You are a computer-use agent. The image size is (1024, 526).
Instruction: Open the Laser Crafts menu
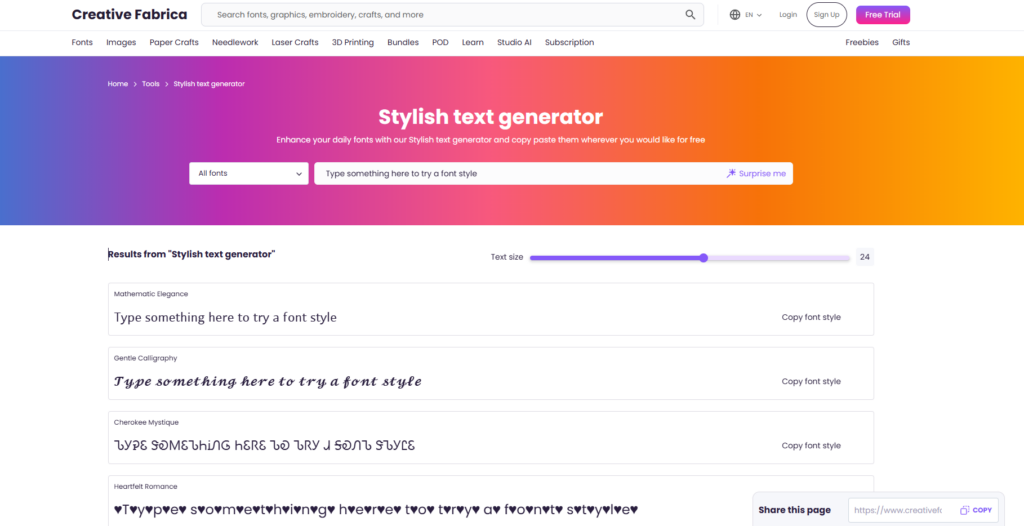point(295,42)
